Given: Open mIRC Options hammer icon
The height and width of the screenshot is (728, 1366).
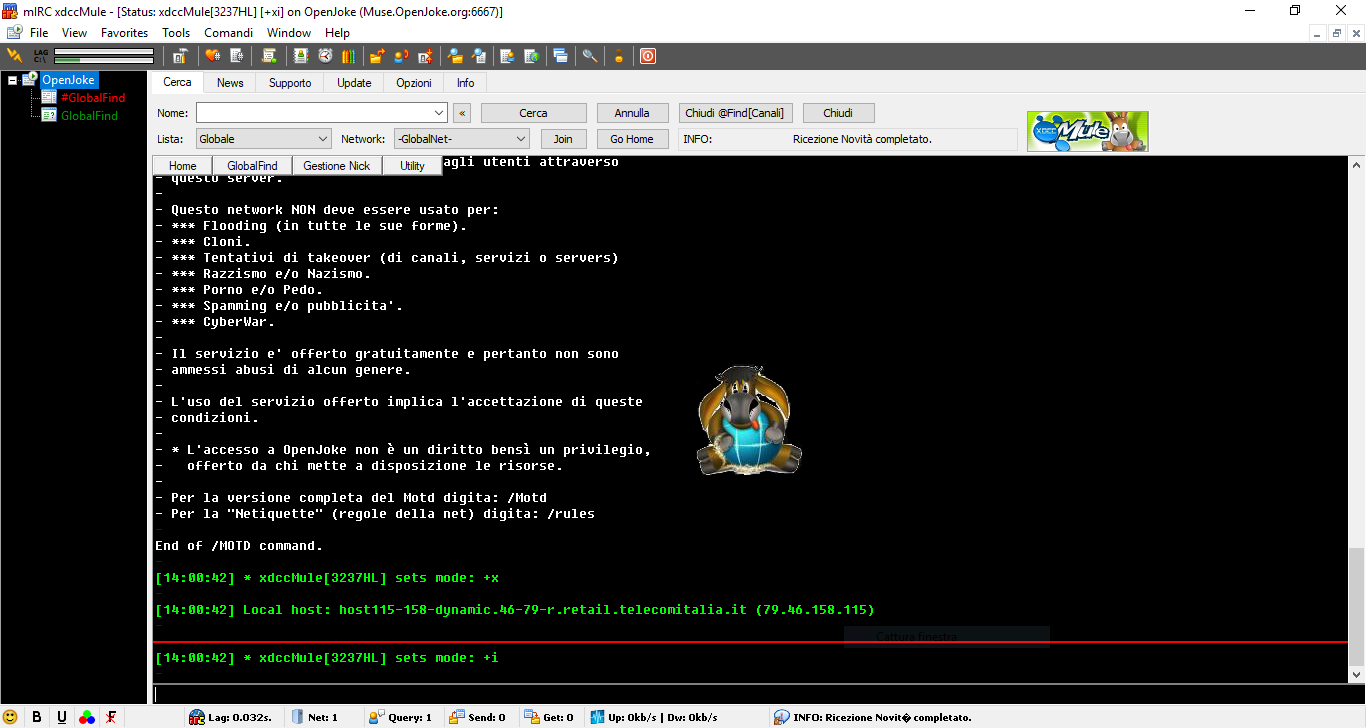Looking at the screenshot, I should (180, 56).
